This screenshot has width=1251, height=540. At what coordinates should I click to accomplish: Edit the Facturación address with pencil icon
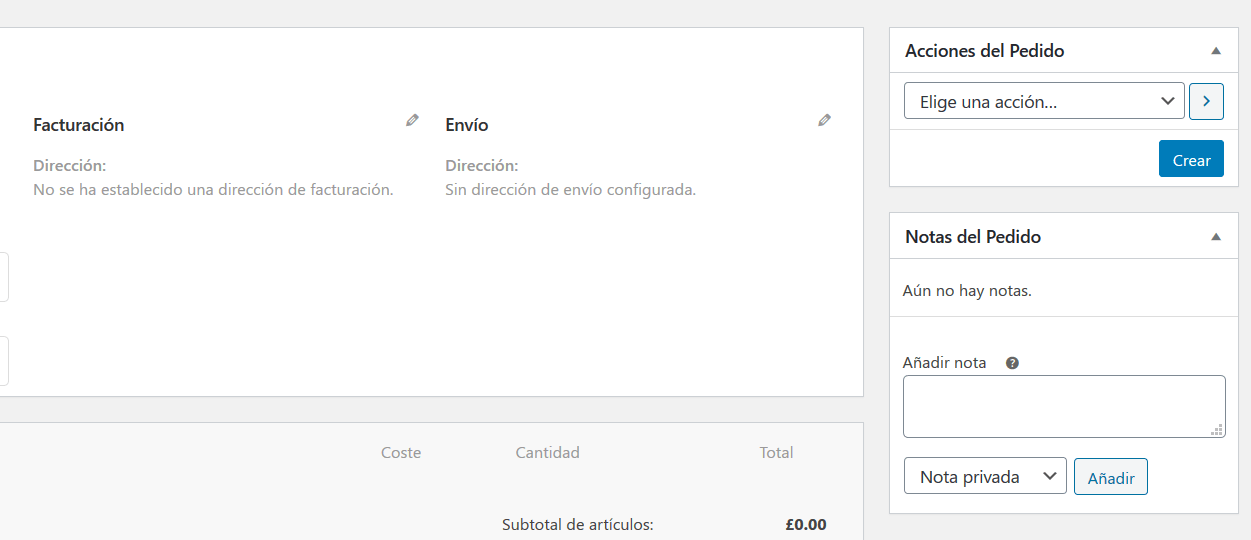click(x=412, y=120)
